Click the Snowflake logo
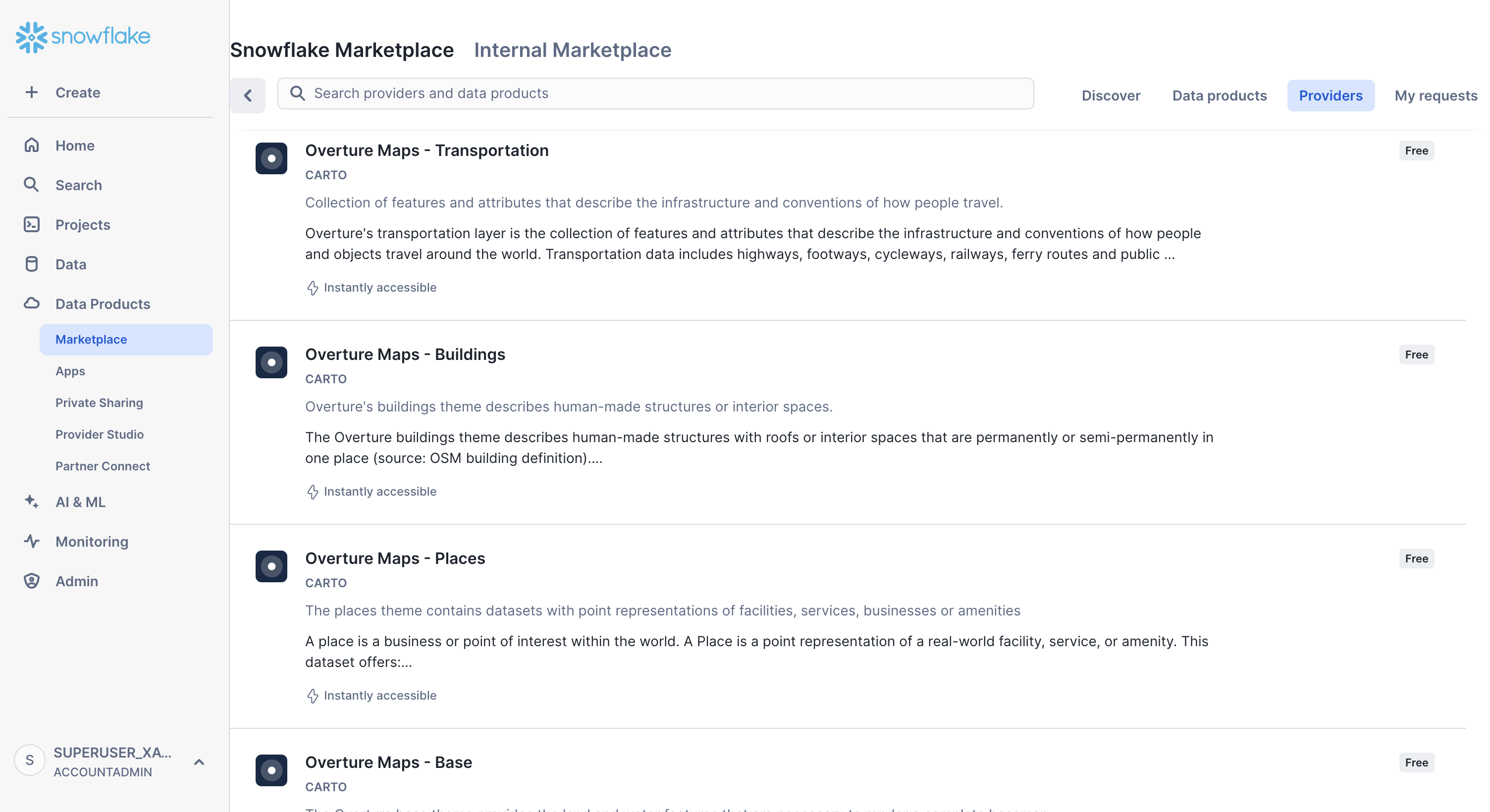1490x812 pixels. coord(83,37)
